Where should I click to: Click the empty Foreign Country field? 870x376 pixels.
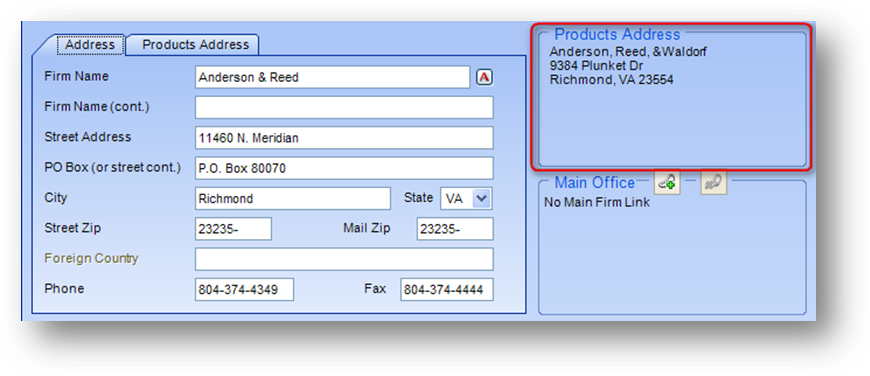point(344,259)
